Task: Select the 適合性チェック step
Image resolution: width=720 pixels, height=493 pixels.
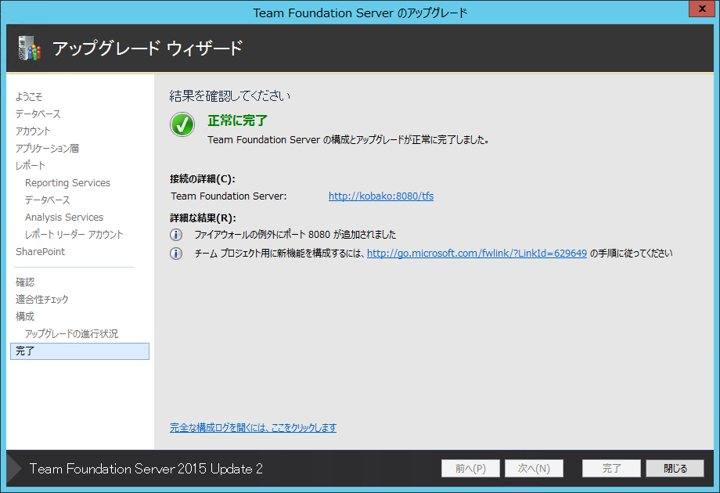Action: click(42, 300)
